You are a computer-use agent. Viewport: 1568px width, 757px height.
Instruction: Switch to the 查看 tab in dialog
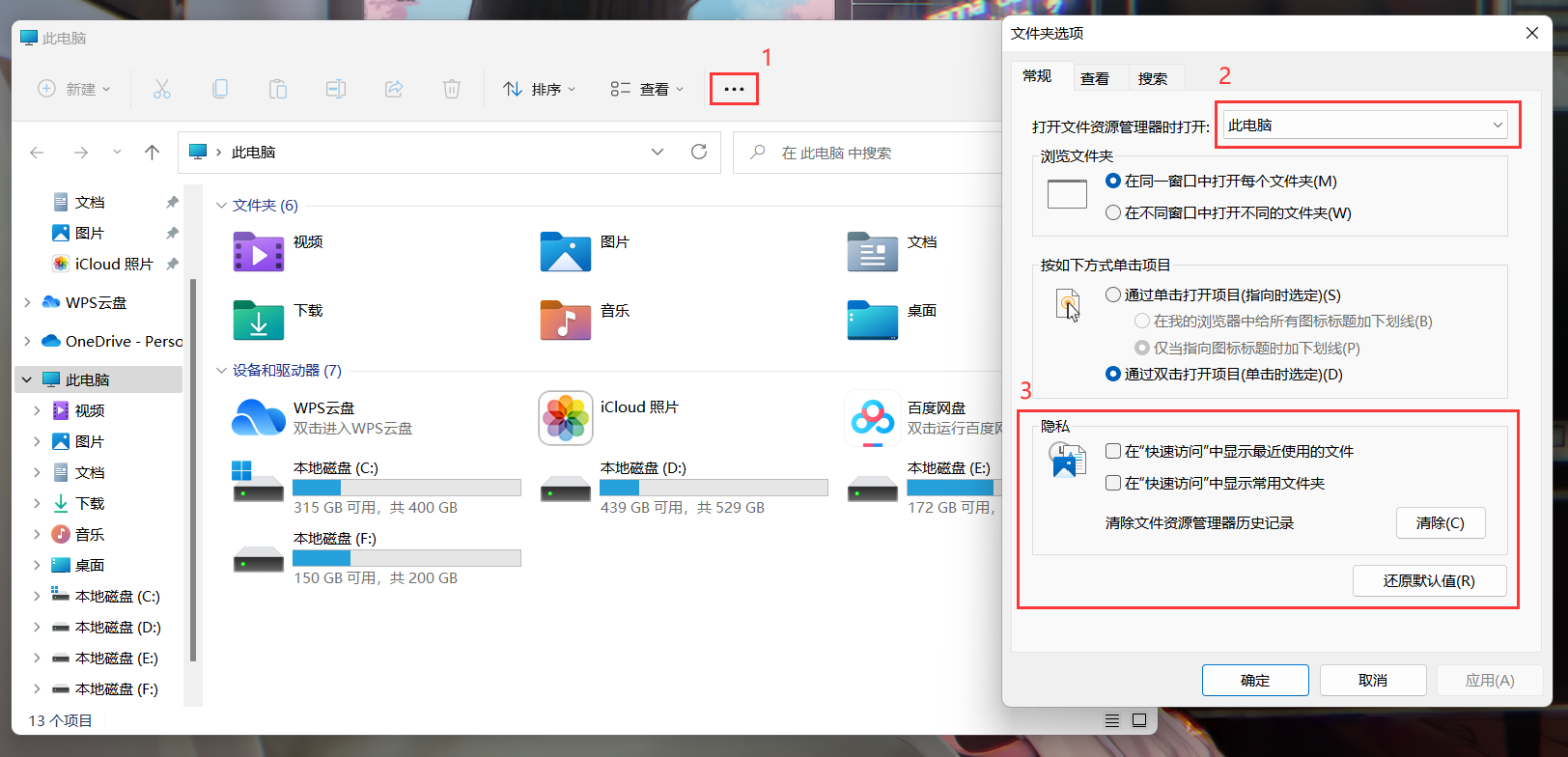(x=1096, y=78)
